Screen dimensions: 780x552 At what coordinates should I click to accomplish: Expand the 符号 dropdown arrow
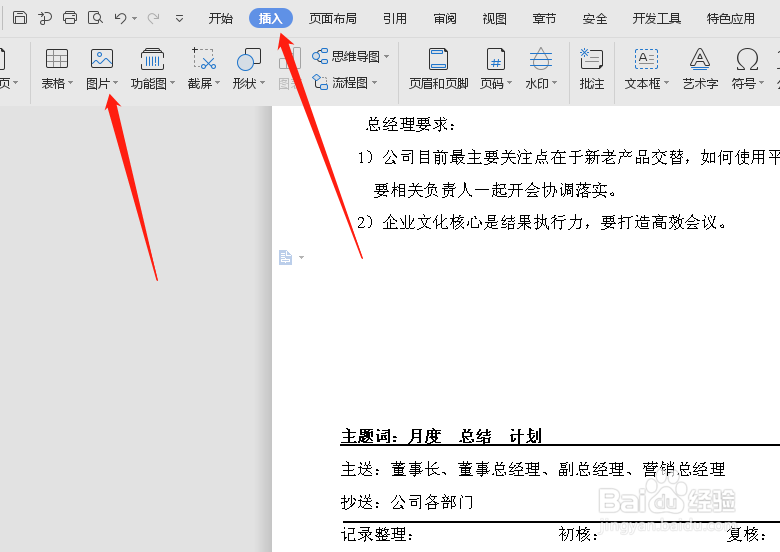[761, 83]
